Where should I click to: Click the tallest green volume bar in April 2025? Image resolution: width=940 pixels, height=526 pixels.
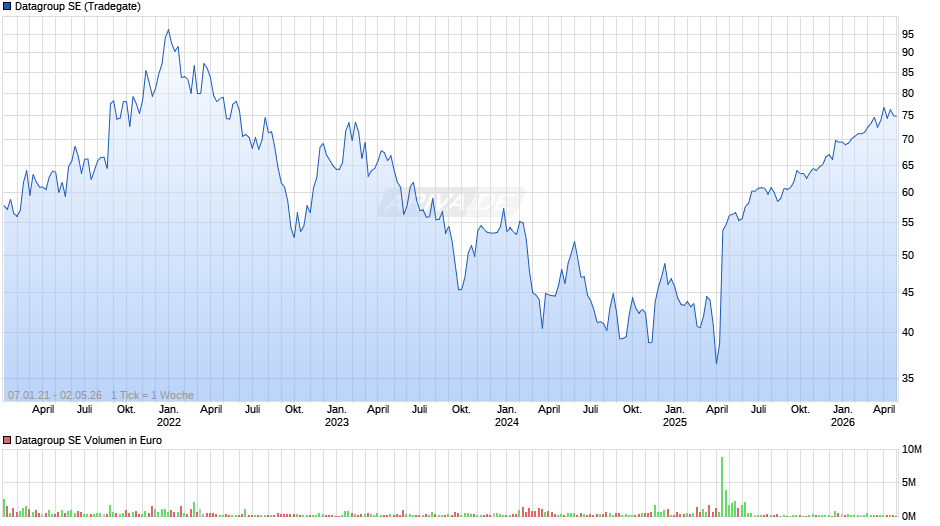point(722,487)
